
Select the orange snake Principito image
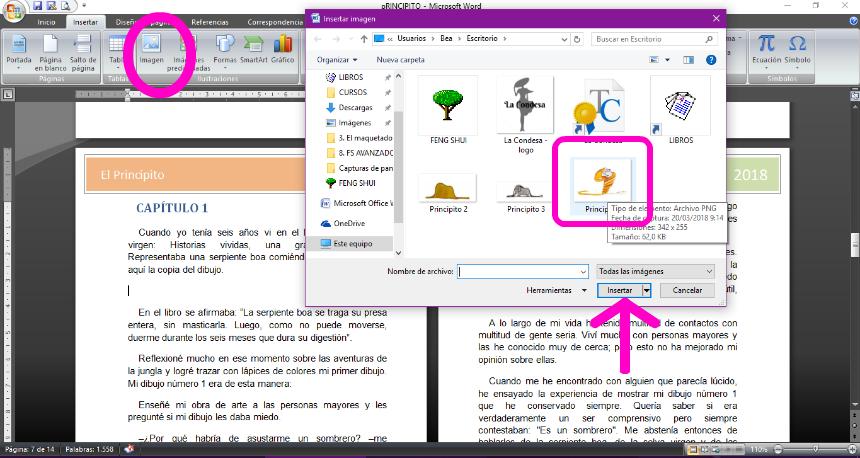(x=602, y=185)
